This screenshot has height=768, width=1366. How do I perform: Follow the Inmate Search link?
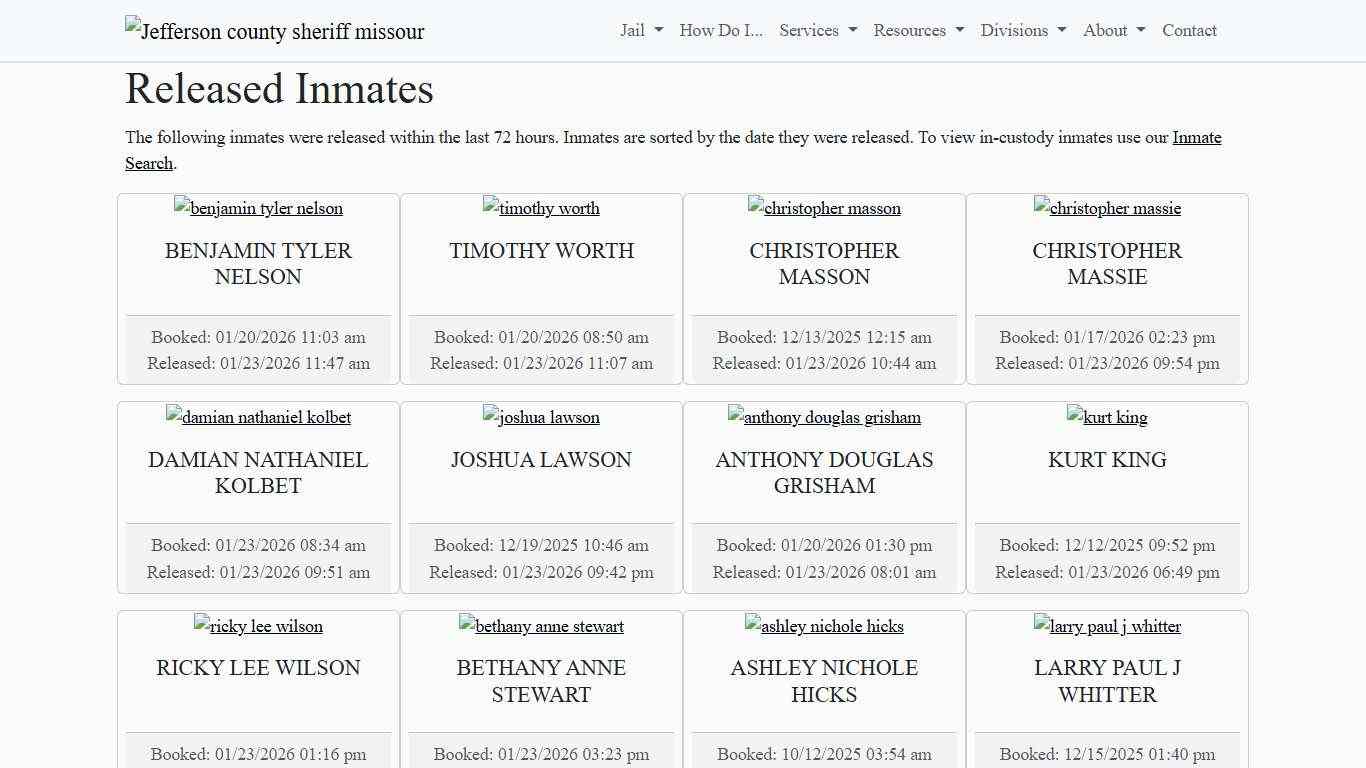pos(1196,138)
